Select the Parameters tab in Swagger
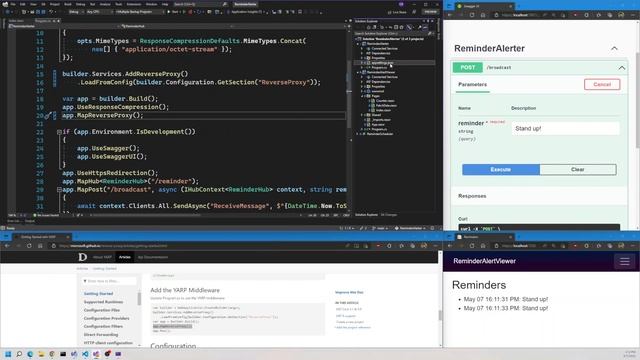Screen dimensions: 640x360 click(x=472, y=84)
